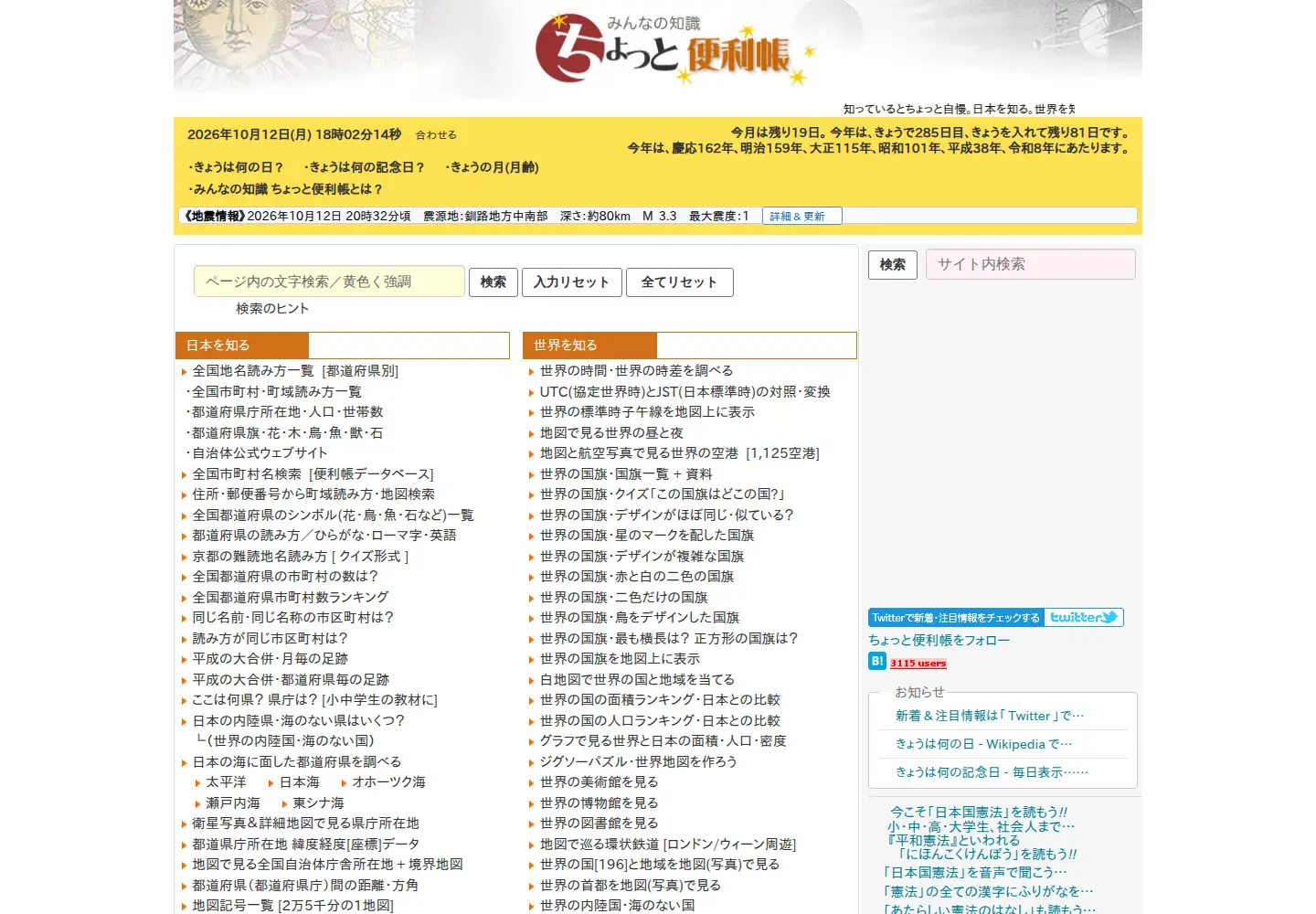Open 今こそ「日本国憲法」を読もう!! link
Image resolution: width=1316 pixels, height=914 pixels.
coord(979,813)
